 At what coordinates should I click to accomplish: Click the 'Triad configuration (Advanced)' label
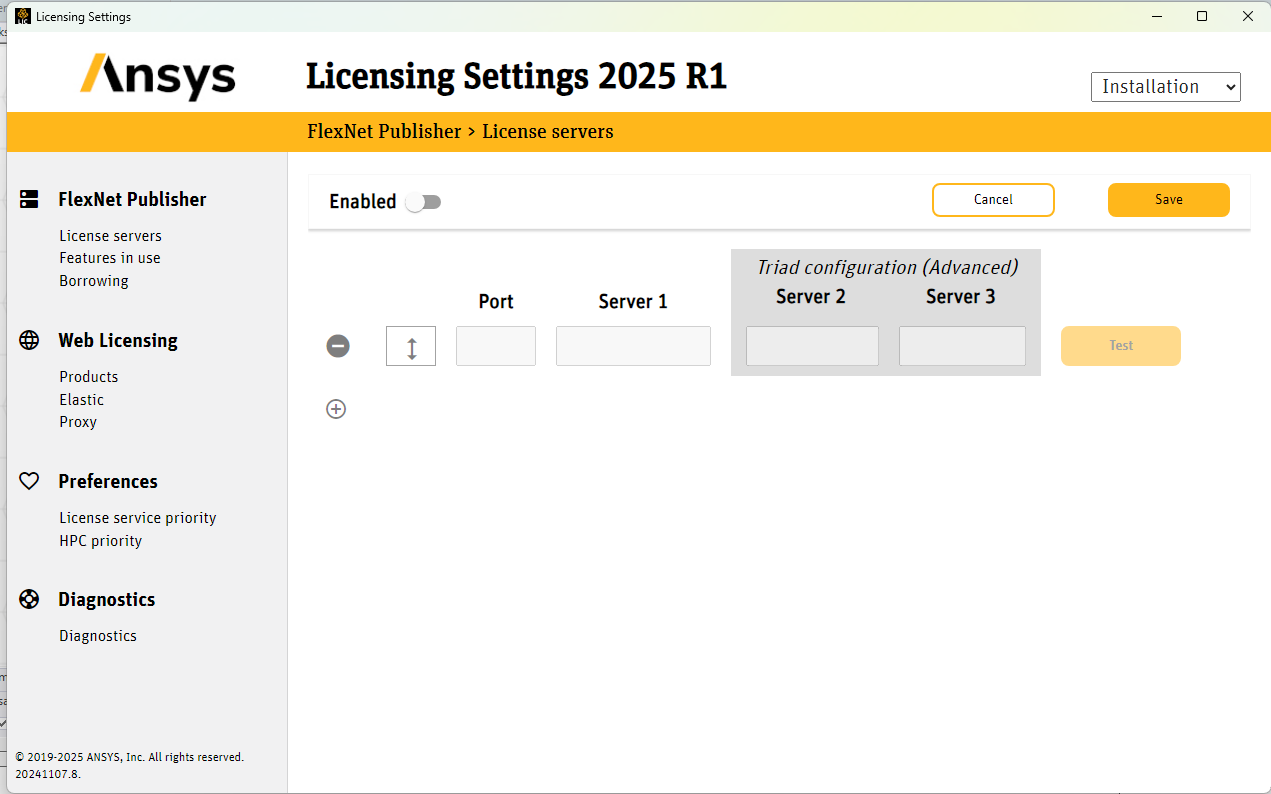887,267
